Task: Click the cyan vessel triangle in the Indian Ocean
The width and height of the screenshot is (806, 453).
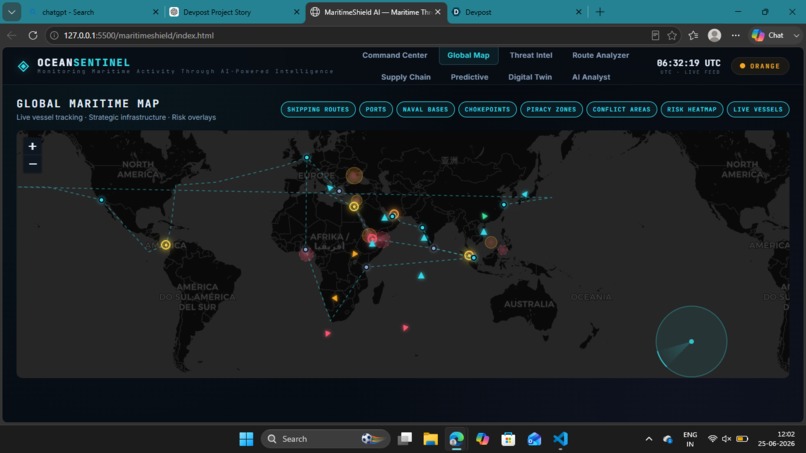Action: click(421, 276)
